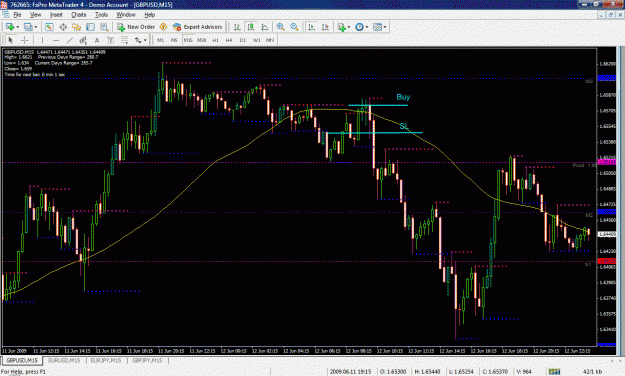Expand the New Chart dropdown arrow

point(18,27)
